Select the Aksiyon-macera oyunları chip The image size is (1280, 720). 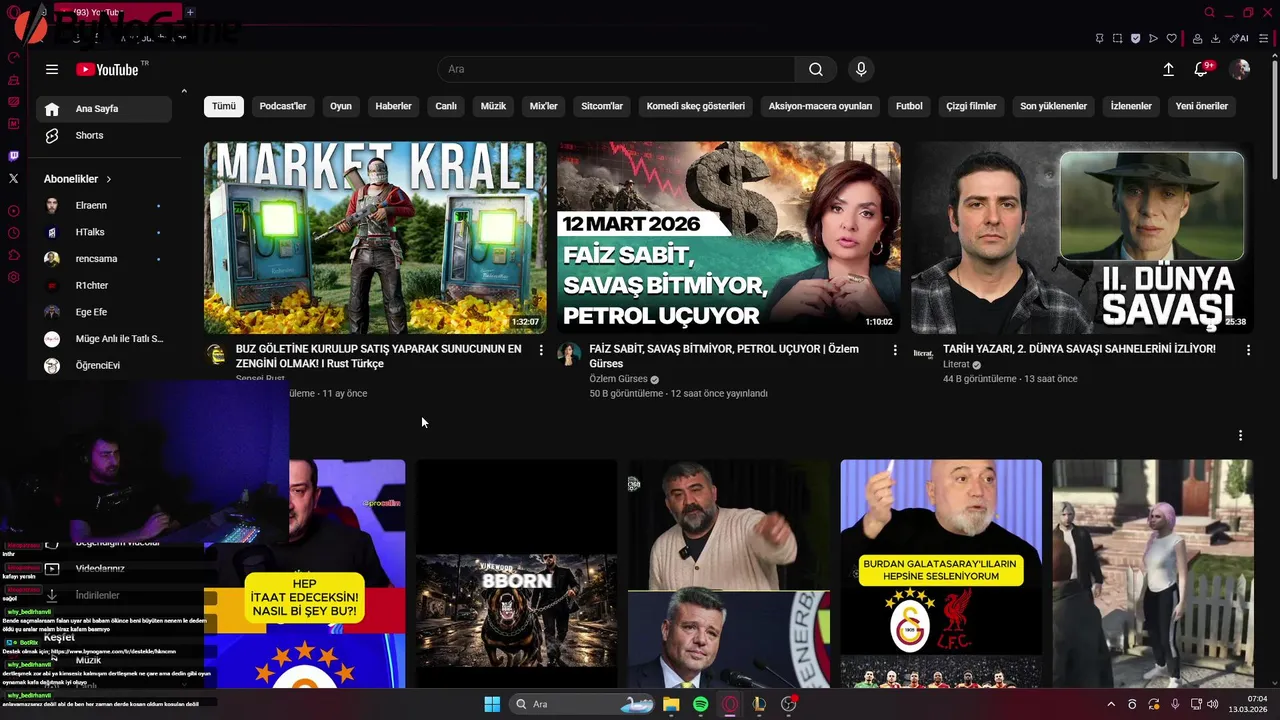[x=820, y=106]
